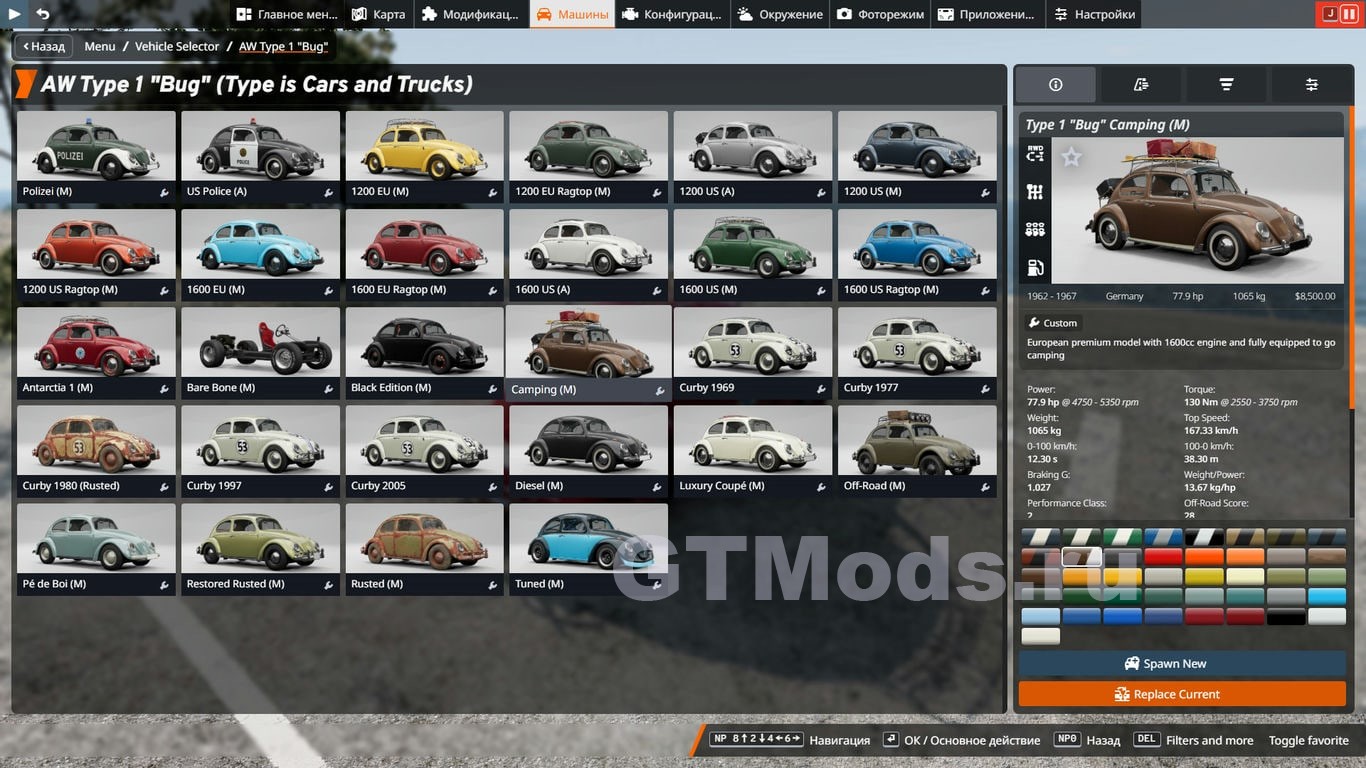This screenshot has height=768, width=1366.
Task: Open the Фоторежим photo mode tab
Action: tap(880, 14)
